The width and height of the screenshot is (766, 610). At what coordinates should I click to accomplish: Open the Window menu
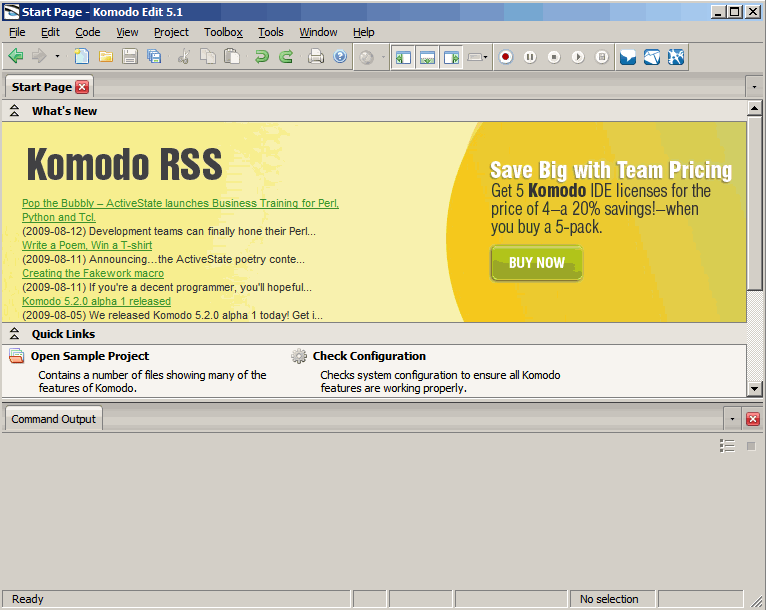click(x=318, y=32)
